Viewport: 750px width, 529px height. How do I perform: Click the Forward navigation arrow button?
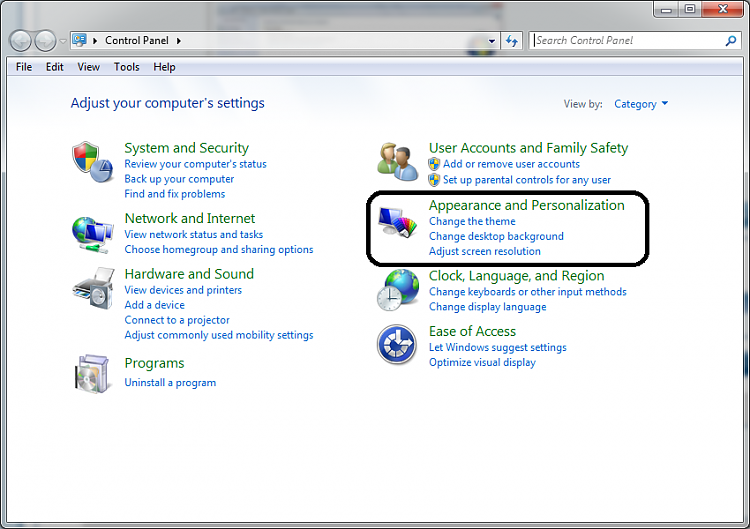click(45, 41)
